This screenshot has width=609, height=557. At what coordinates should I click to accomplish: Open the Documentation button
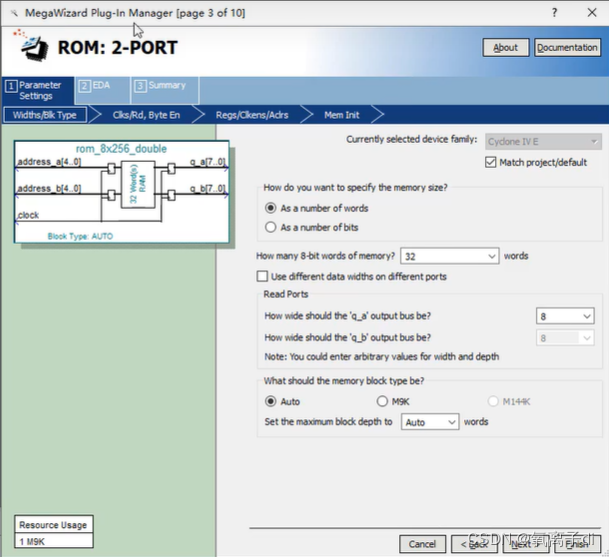tap(567, 47)
